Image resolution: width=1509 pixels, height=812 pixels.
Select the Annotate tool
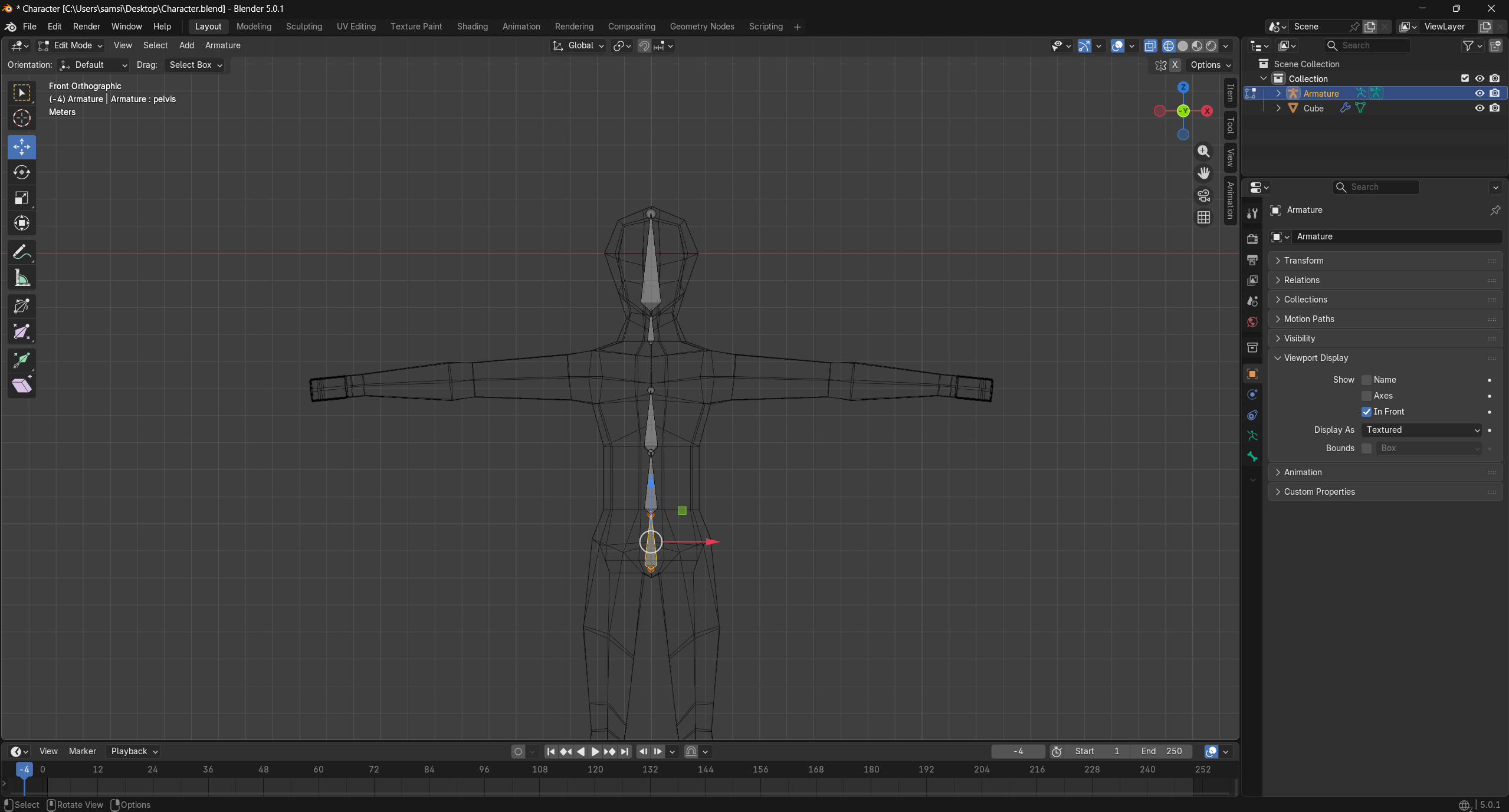pyautogui.click(x=22, y=252)
